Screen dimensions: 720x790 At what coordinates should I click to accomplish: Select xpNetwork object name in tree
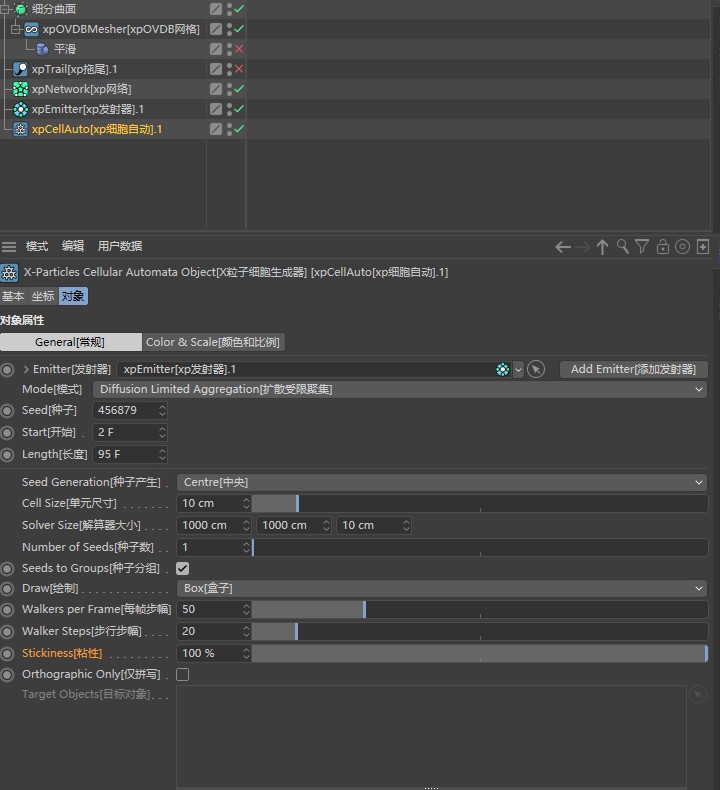(81, 89)
